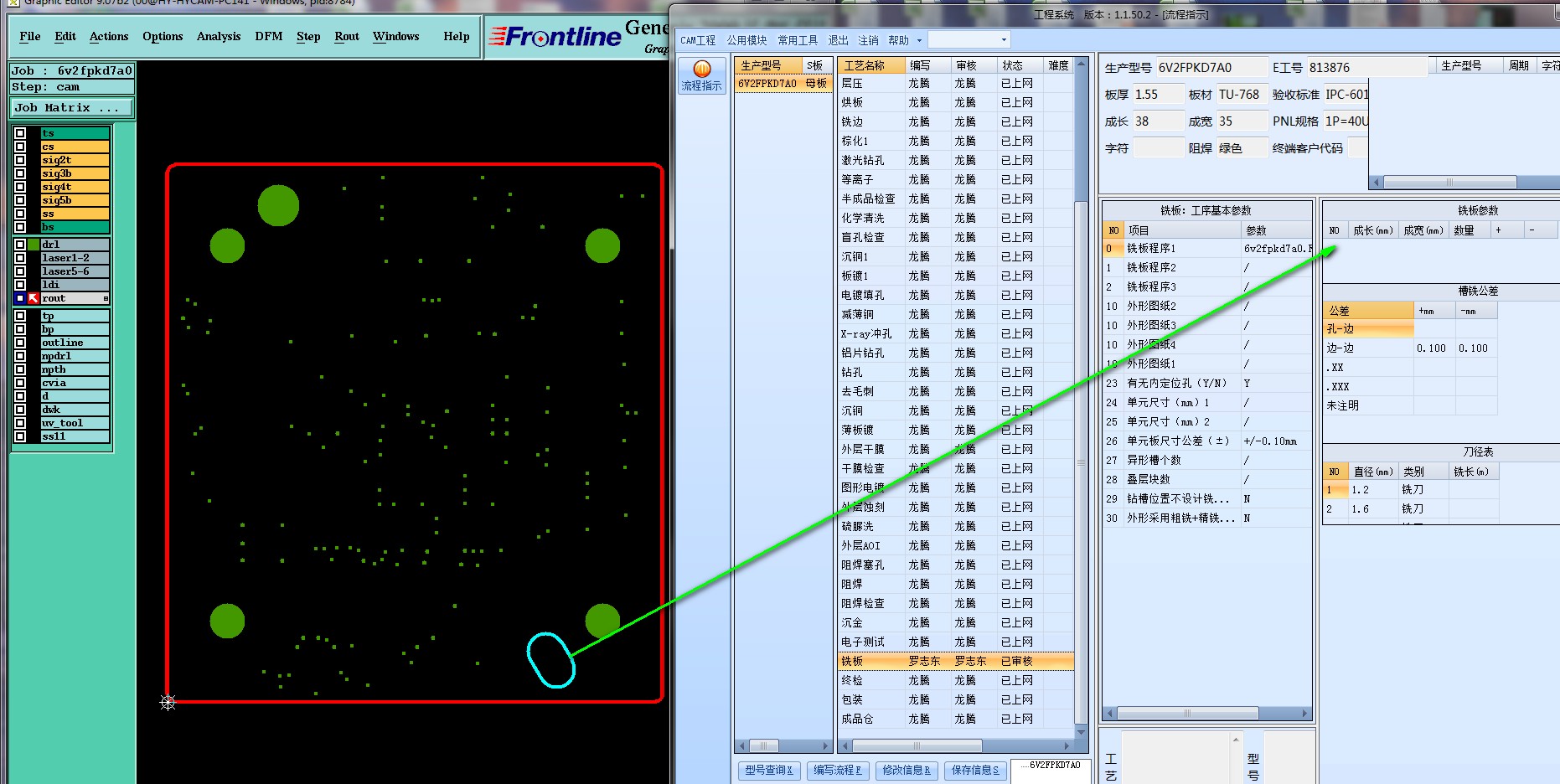
Task: Open the 流程指示 orange icon button
Action: point(702,75)
